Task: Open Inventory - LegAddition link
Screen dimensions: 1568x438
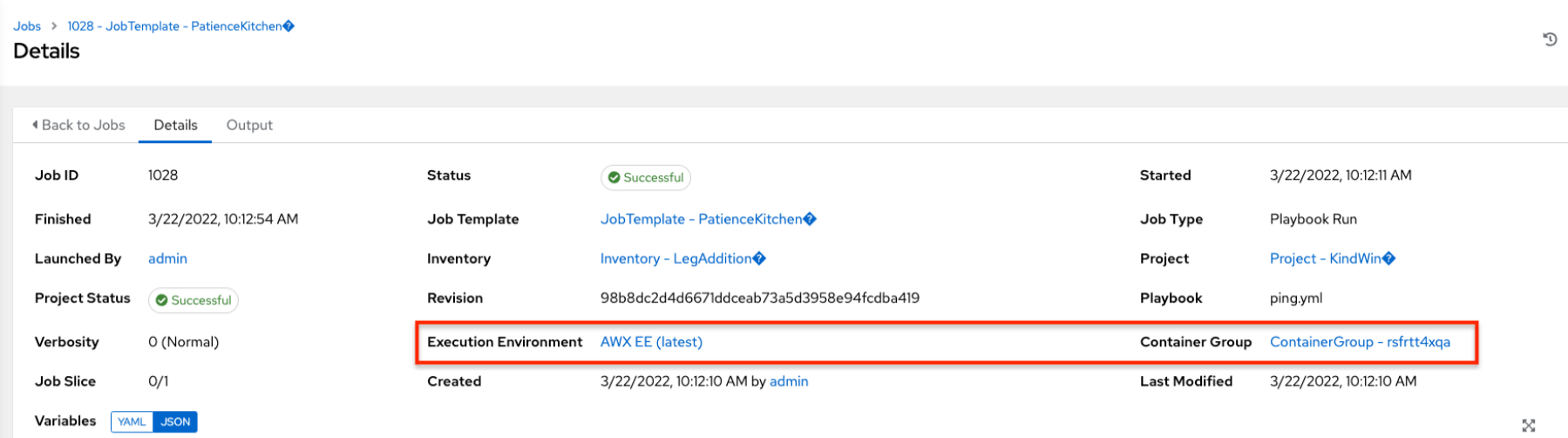Action: click(682, 258)
